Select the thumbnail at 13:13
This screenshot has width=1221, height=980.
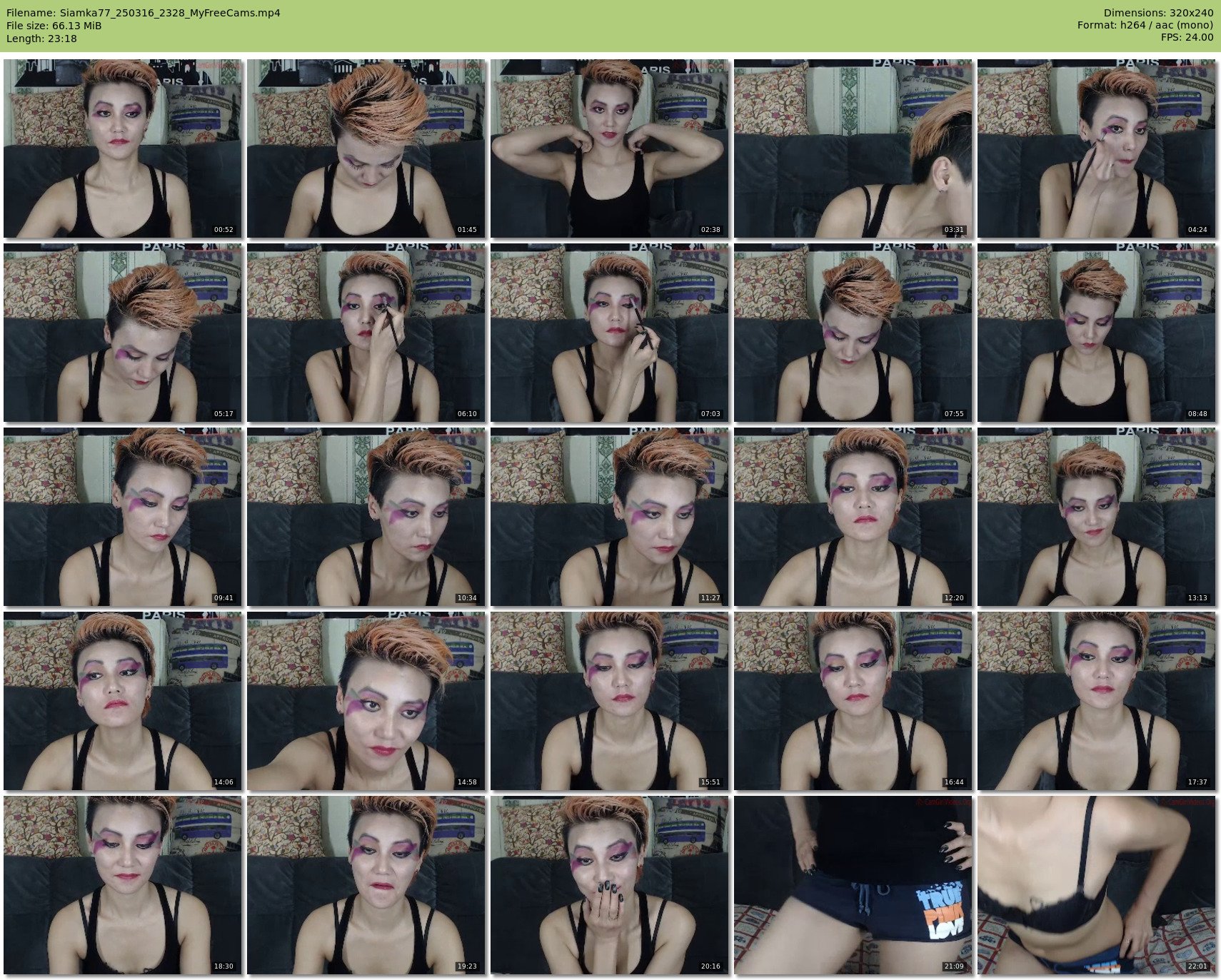tap(1097, 517)
